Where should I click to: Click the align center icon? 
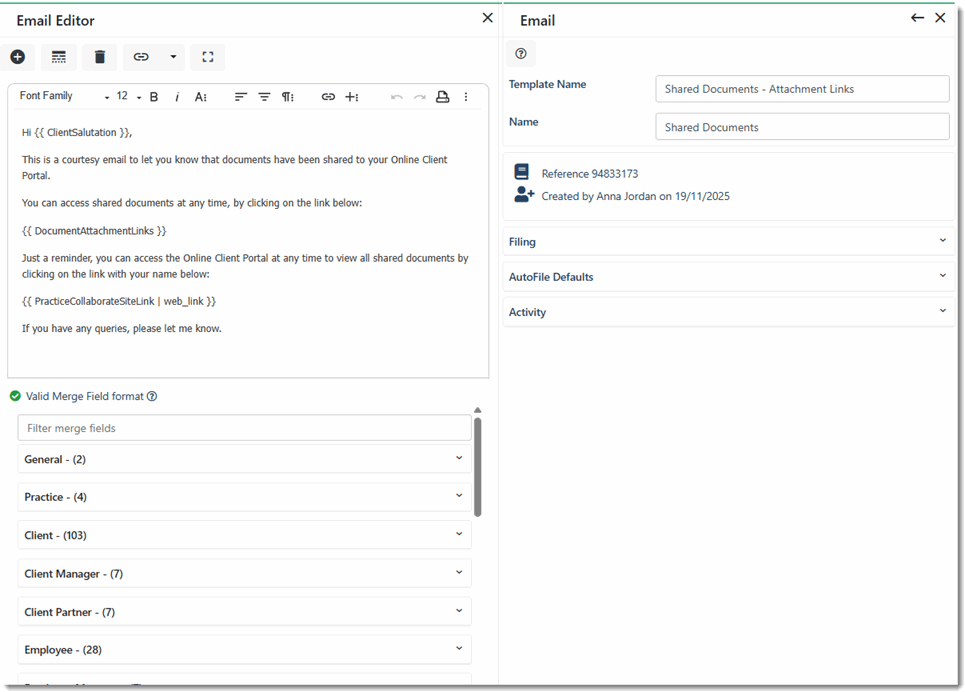point(264,97)
